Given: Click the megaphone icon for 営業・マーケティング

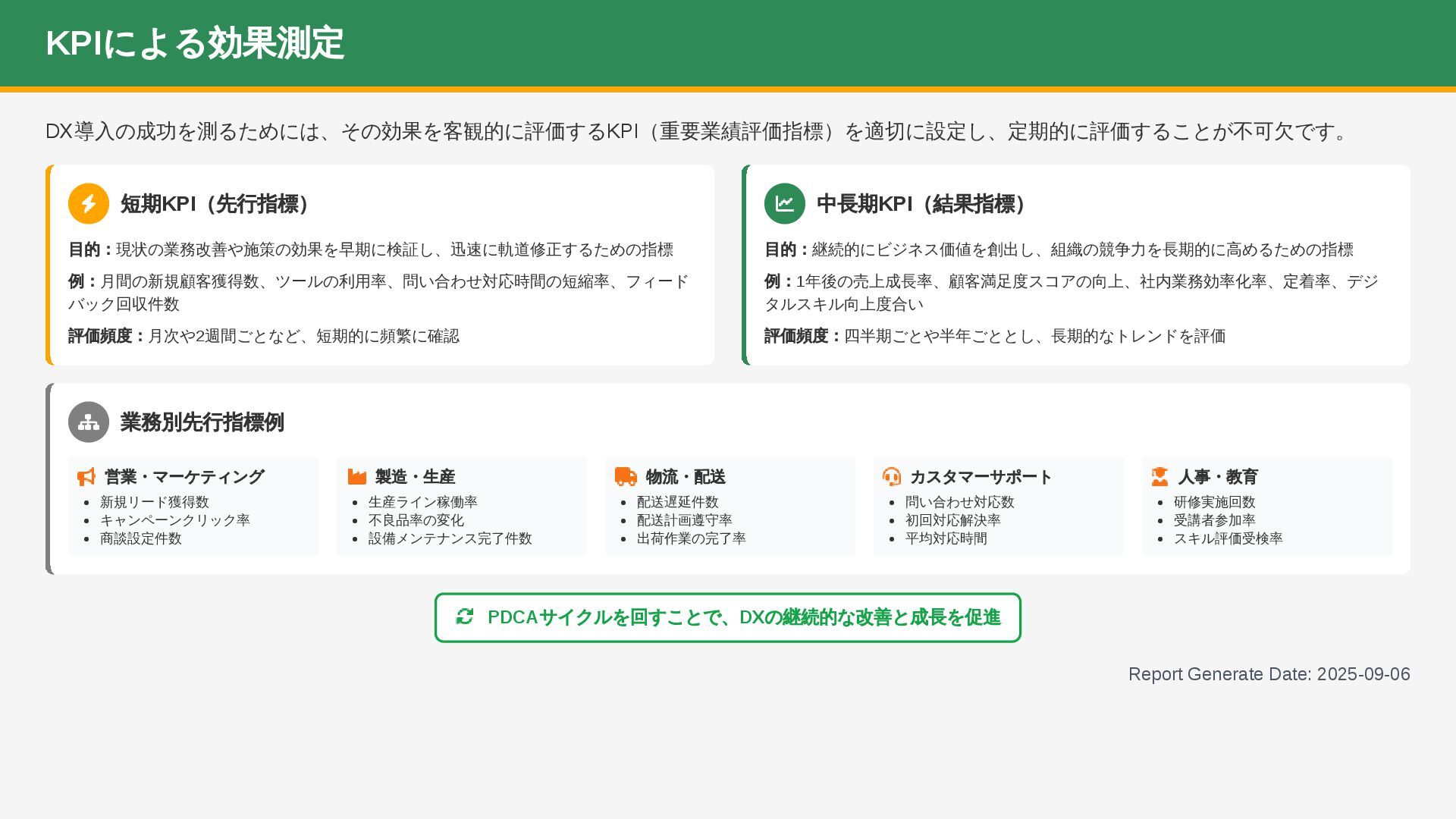Looking at the screenshot, I should coord(86,477).
